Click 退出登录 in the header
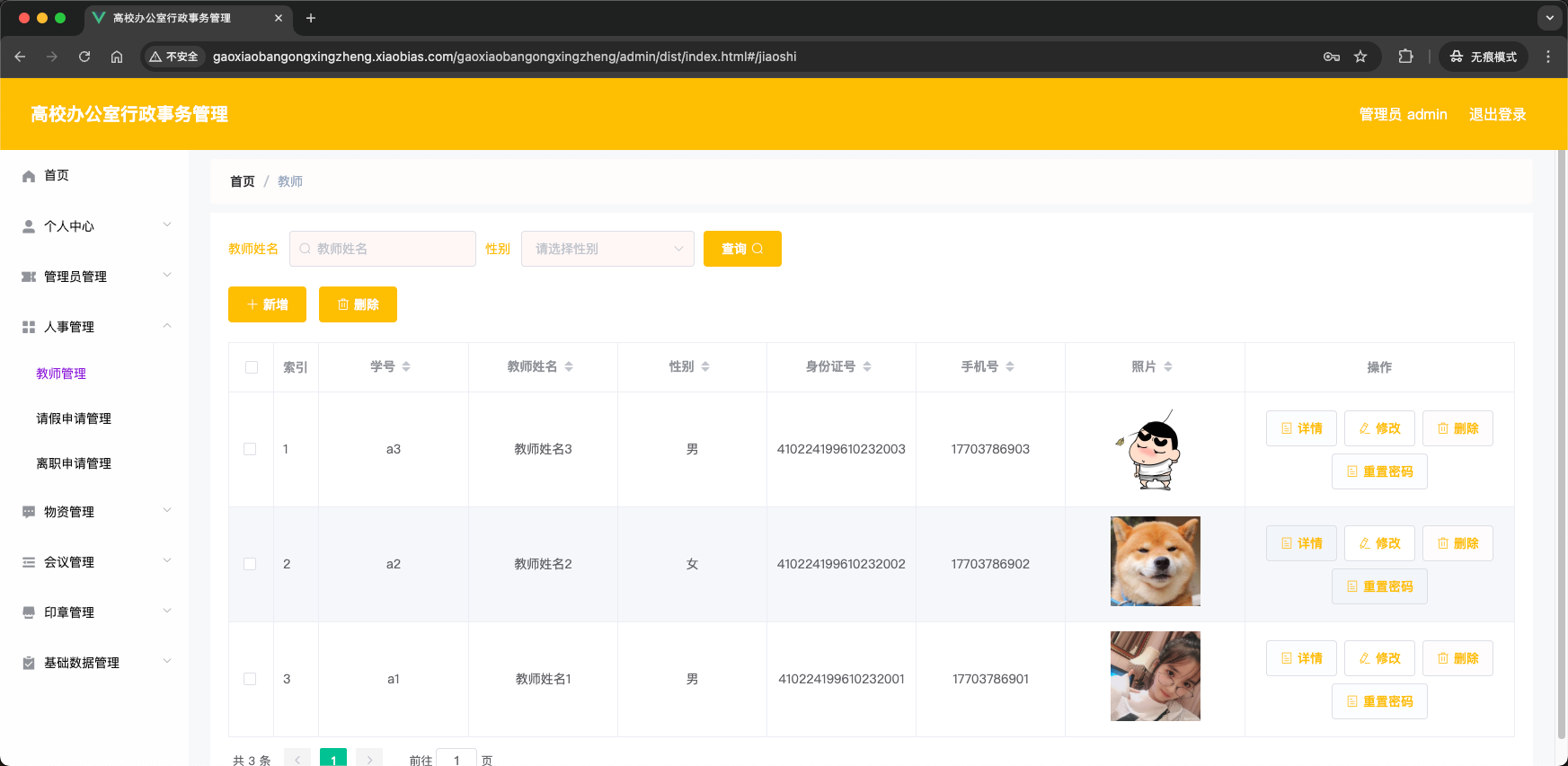Image resolution: width=1568 pixels, height=766 pixels. [x=1497, y=114]
